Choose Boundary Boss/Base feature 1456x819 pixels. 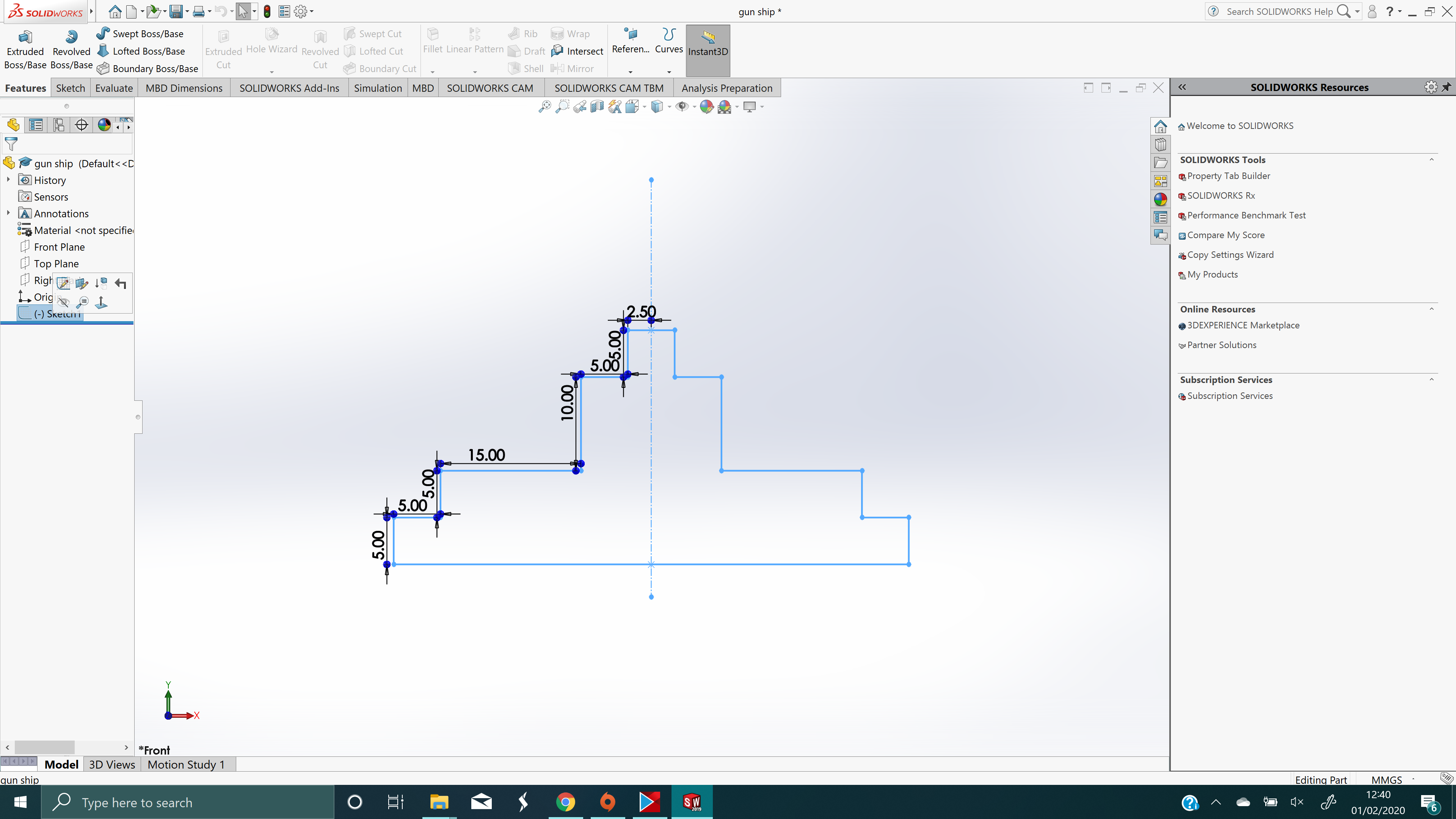click(x=147, y=68)
